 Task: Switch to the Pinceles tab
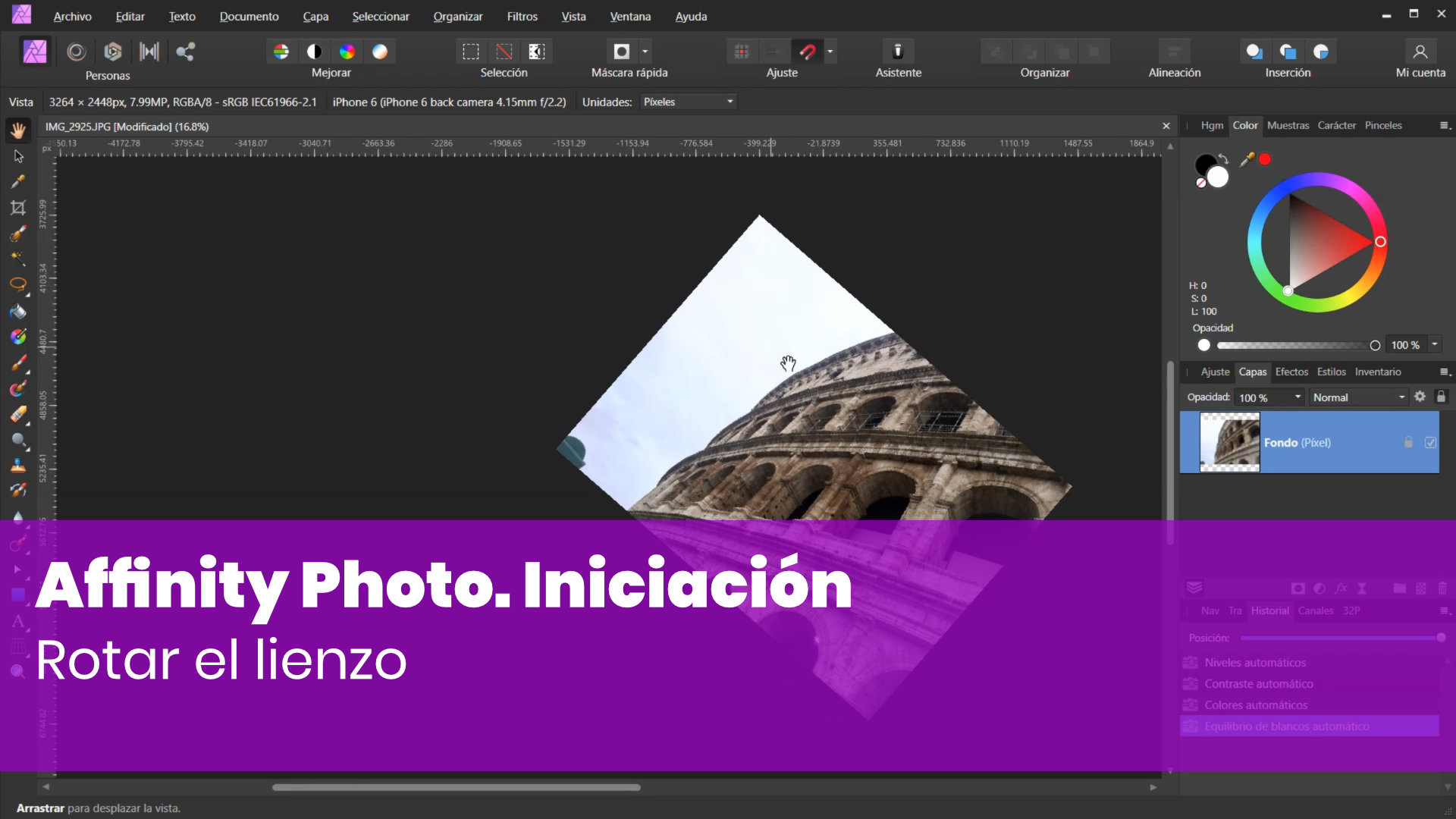1383,125
